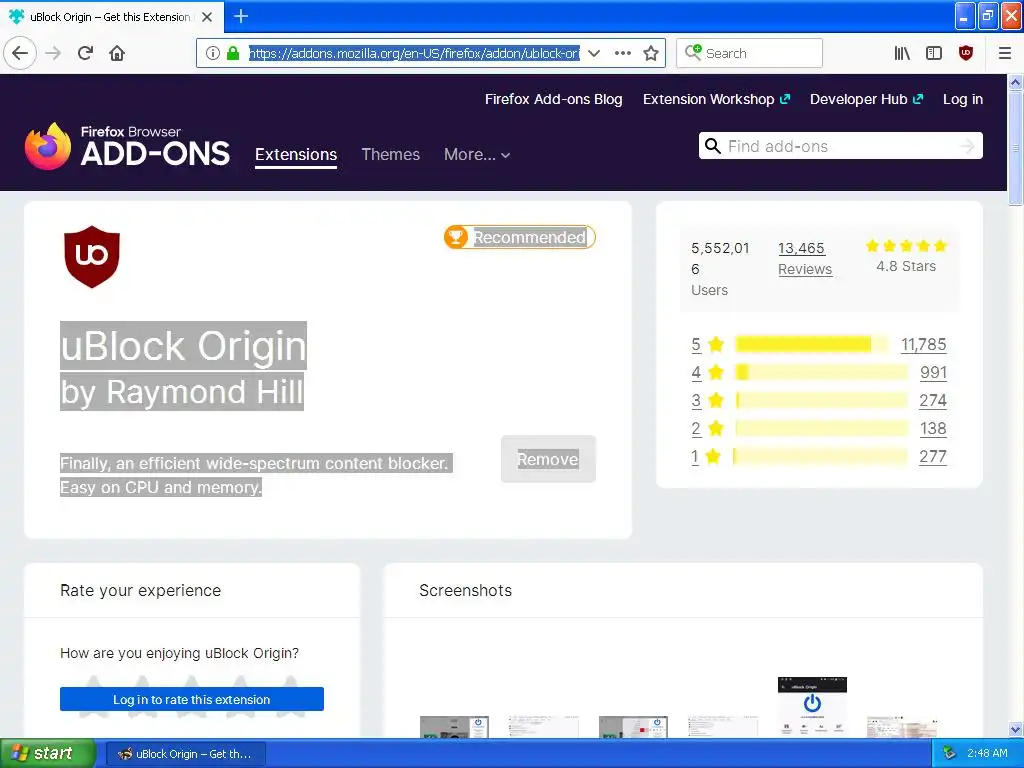Click the scrollbar down arrow

(x=1016, y=729)
